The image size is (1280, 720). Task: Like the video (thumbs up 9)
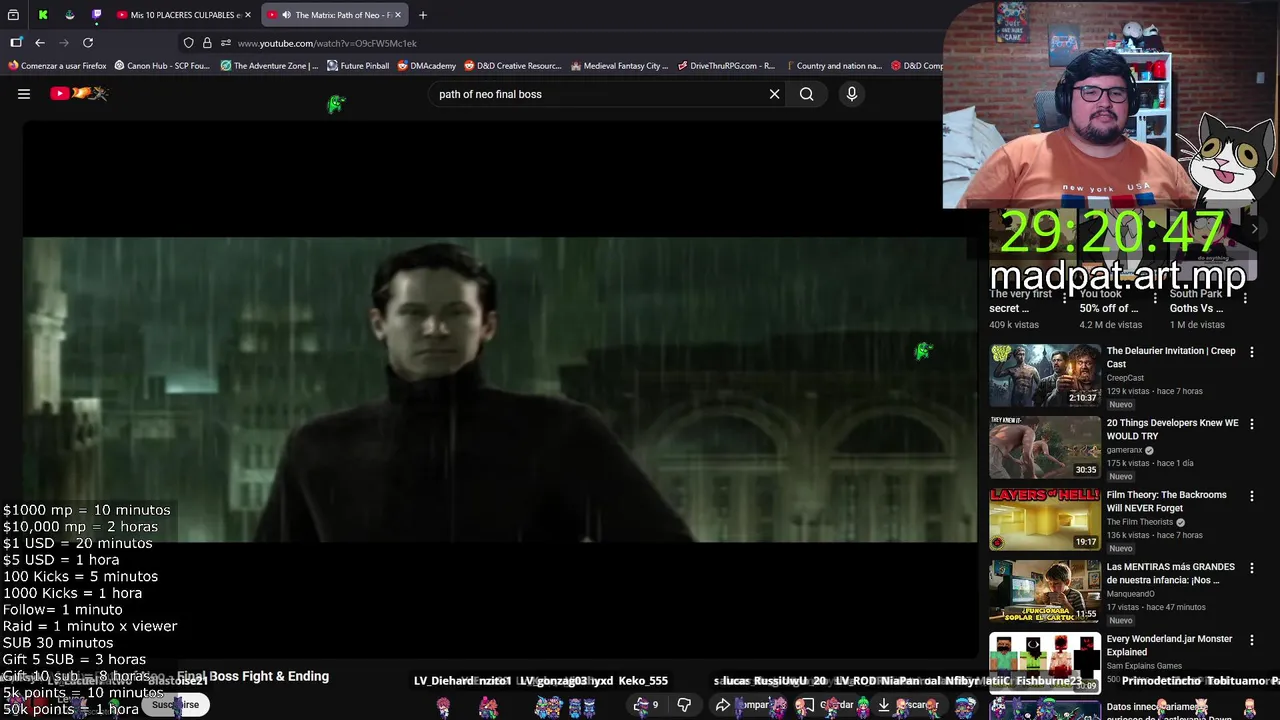coord(648,705)
